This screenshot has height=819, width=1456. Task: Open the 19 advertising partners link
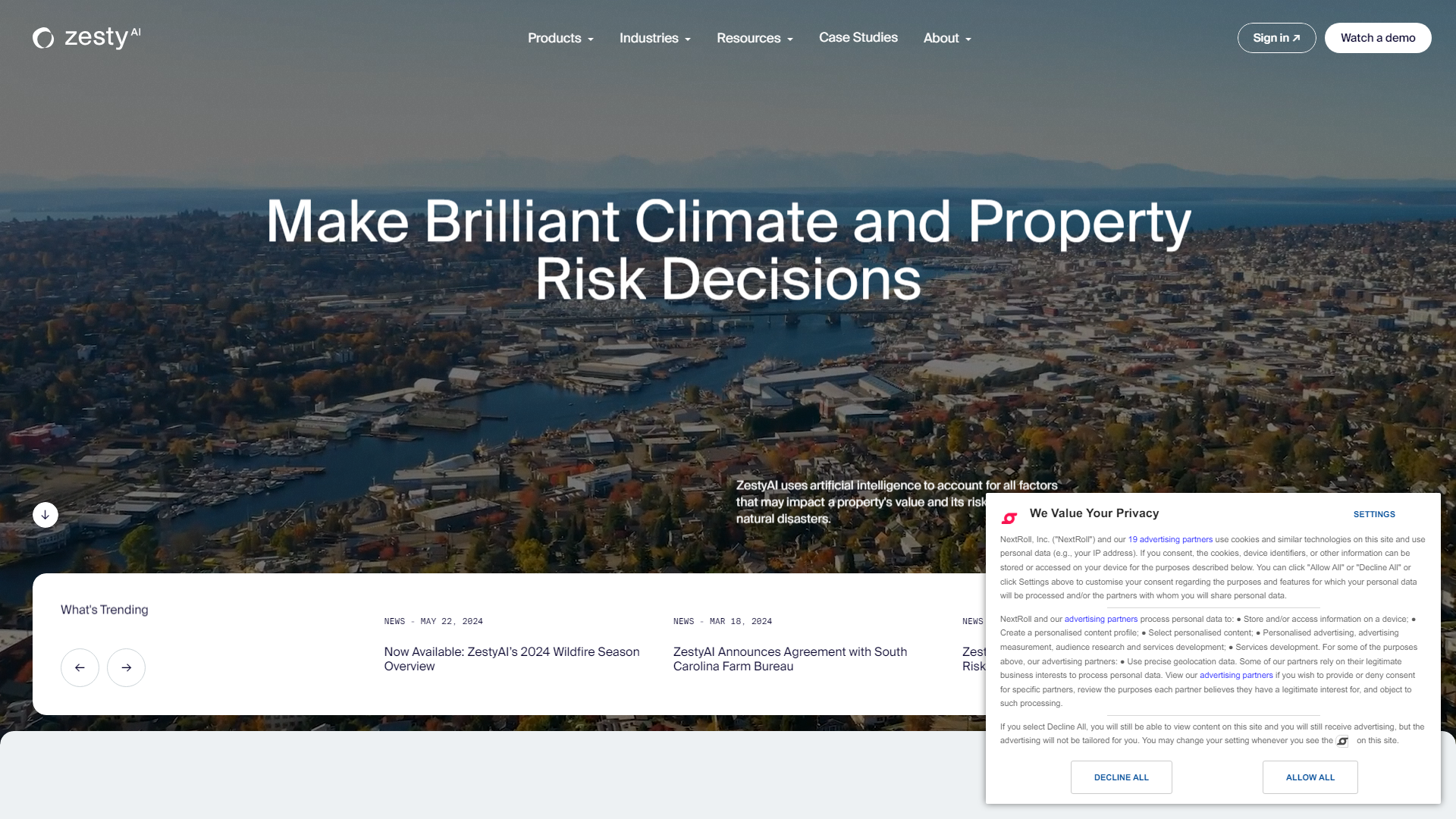click(x=1170, y=540)
